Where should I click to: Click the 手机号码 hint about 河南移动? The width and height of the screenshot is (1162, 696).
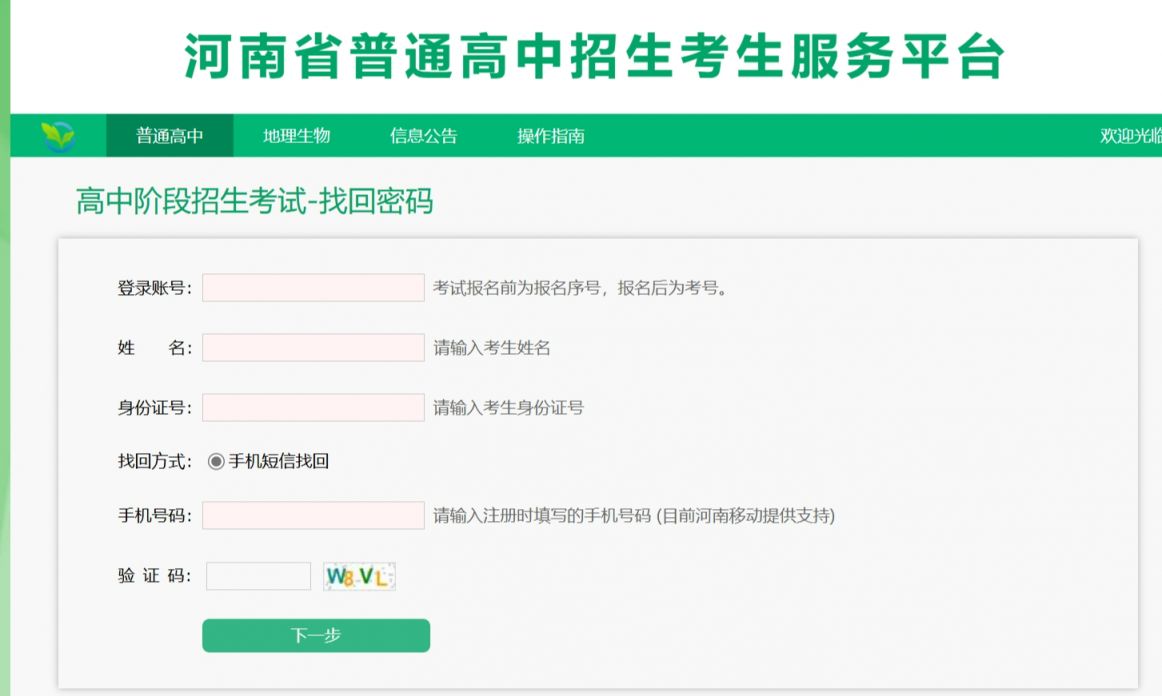tap(634, 515)
